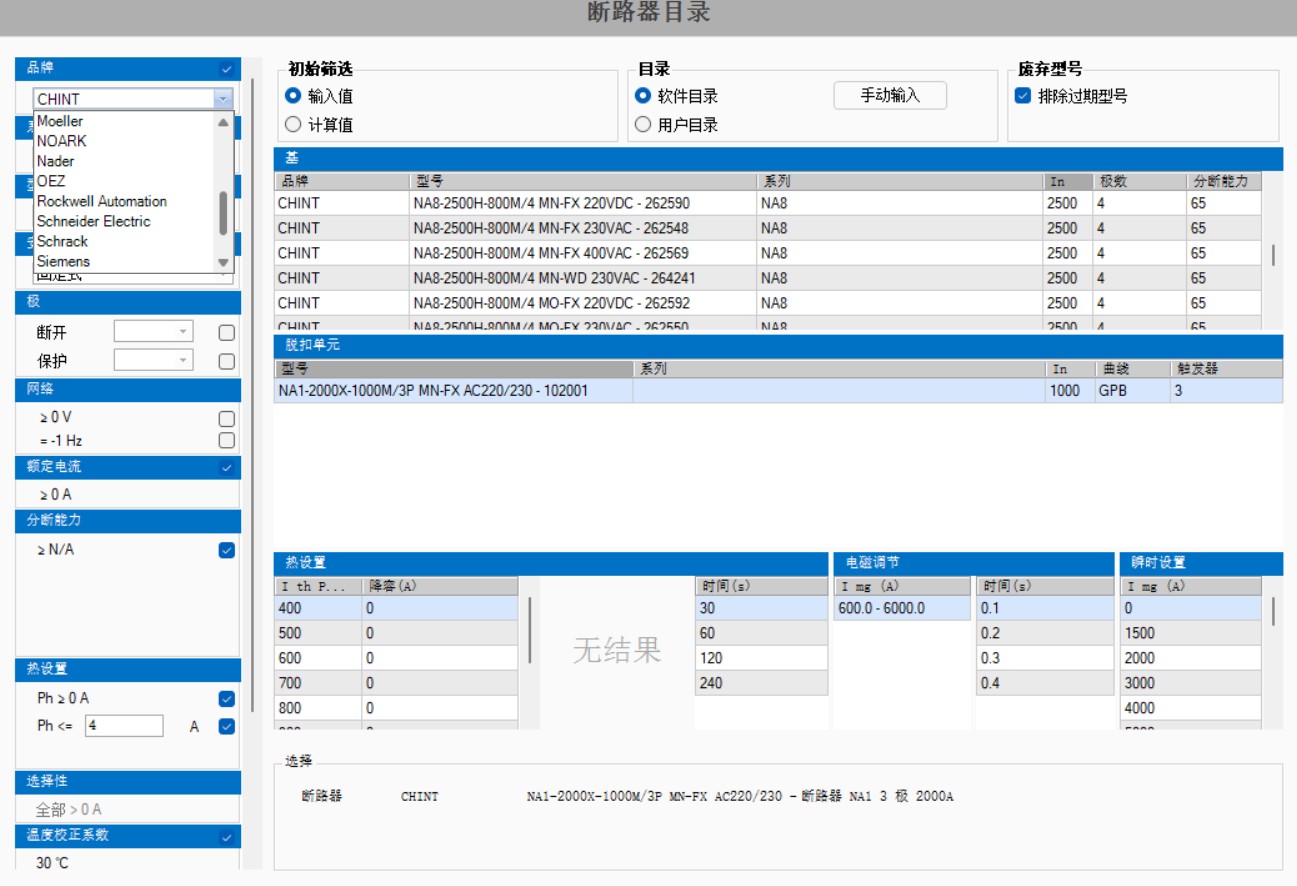Sort by 系列 column header in 基 table
1297x886 pixels.
click(x=899, y=182)
